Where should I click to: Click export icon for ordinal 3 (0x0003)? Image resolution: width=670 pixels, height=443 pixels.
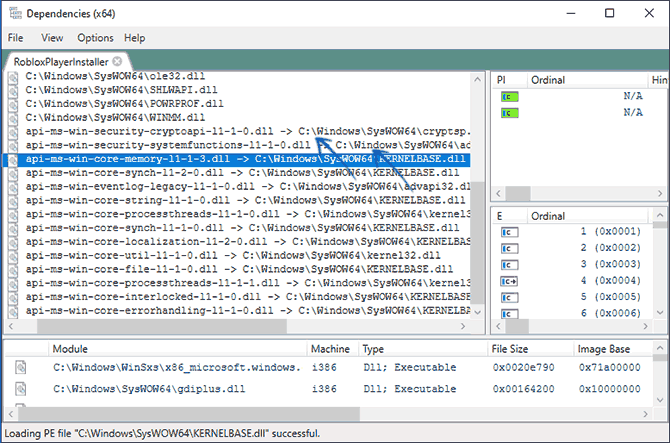point(509,265)
